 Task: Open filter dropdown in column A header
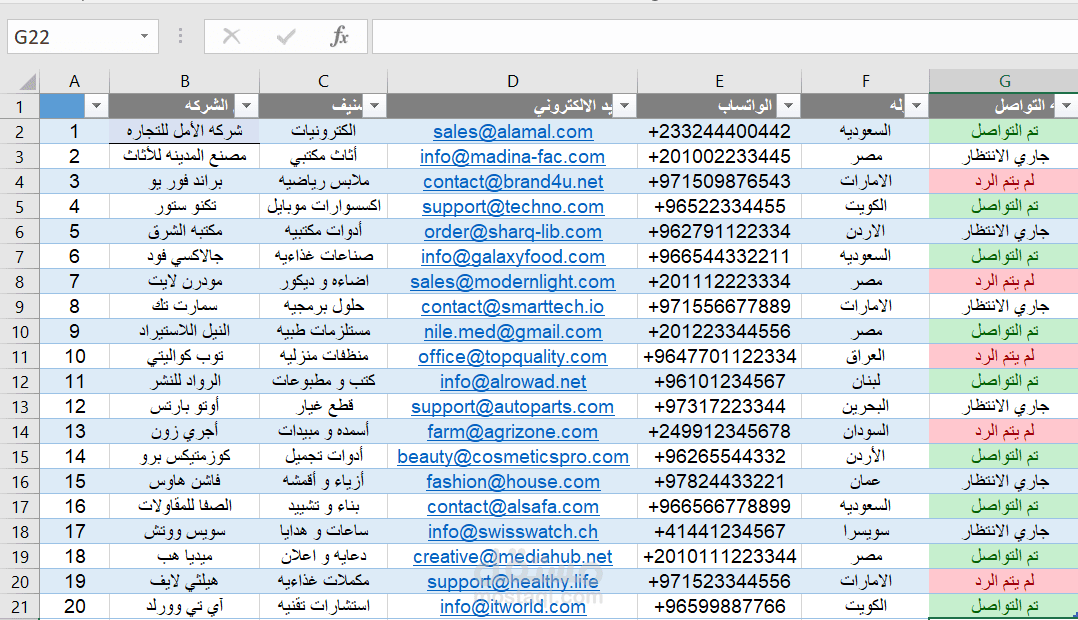coord(96,106)
